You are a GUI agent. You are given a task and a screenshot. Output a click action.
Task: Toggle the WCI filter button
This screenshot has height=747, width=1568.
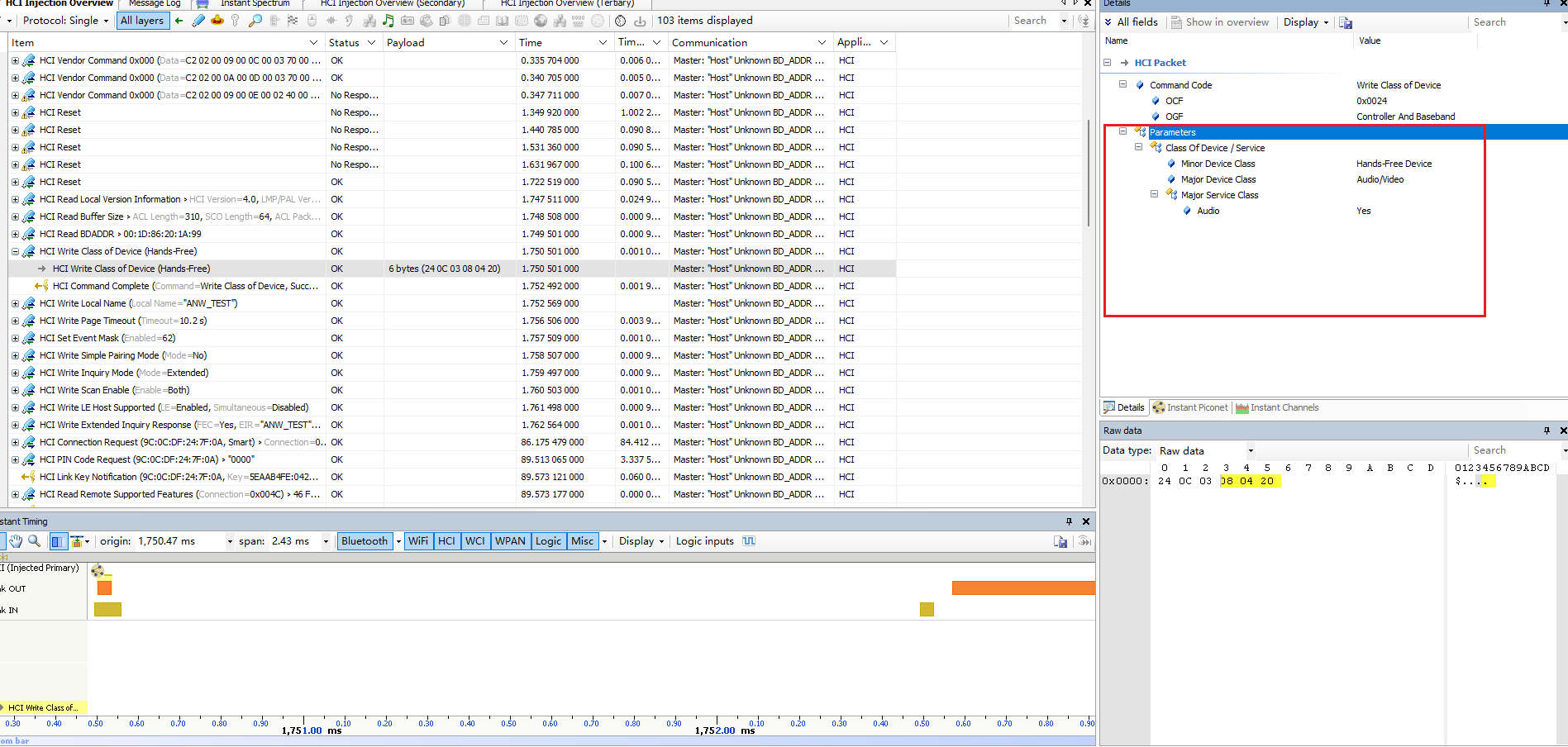[x=475, y=541]
